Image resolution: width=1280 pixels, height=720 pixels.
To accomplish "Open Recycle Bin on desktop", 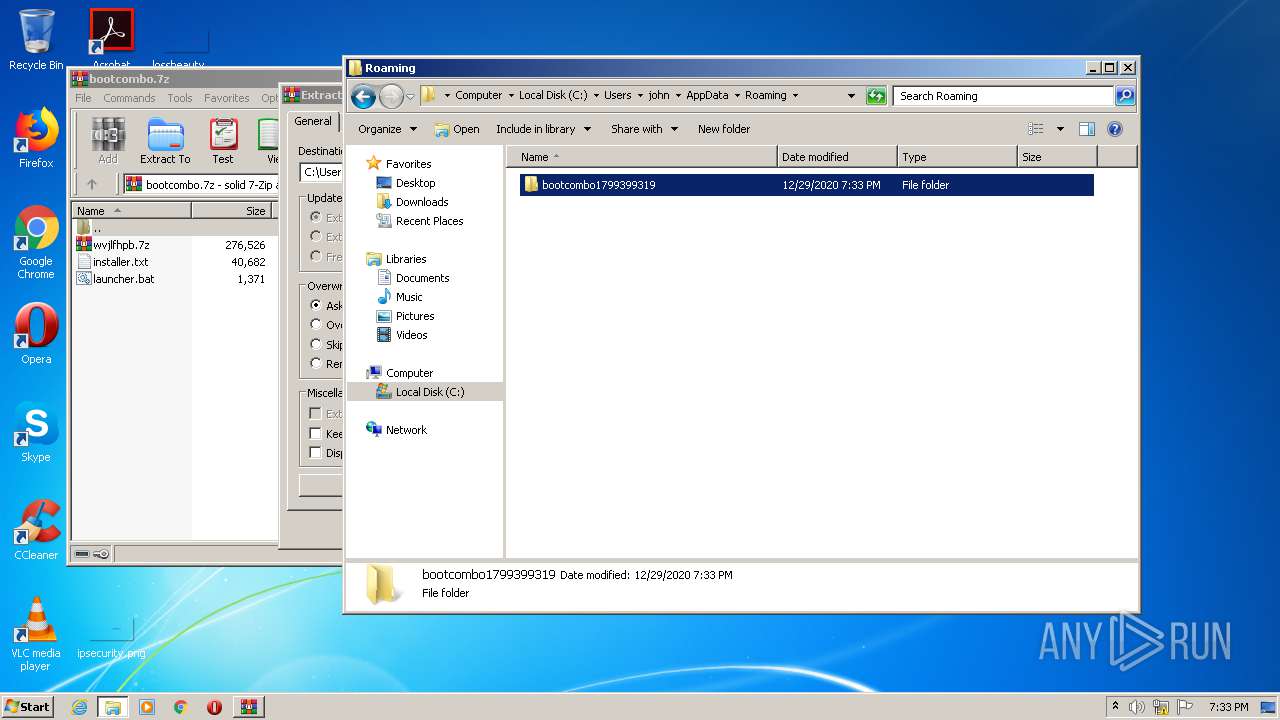I will pyautogui.click(x=36, y=40).
